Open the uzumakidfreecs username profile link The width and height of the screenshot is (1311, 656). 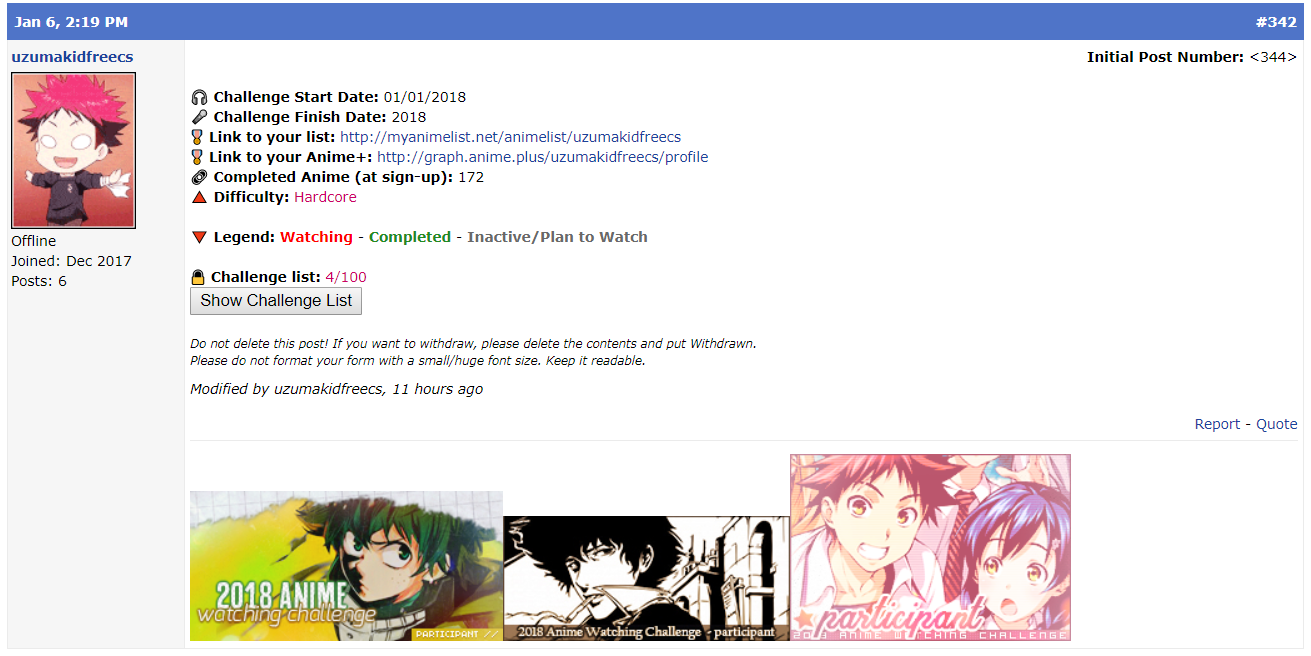(72, 57)
